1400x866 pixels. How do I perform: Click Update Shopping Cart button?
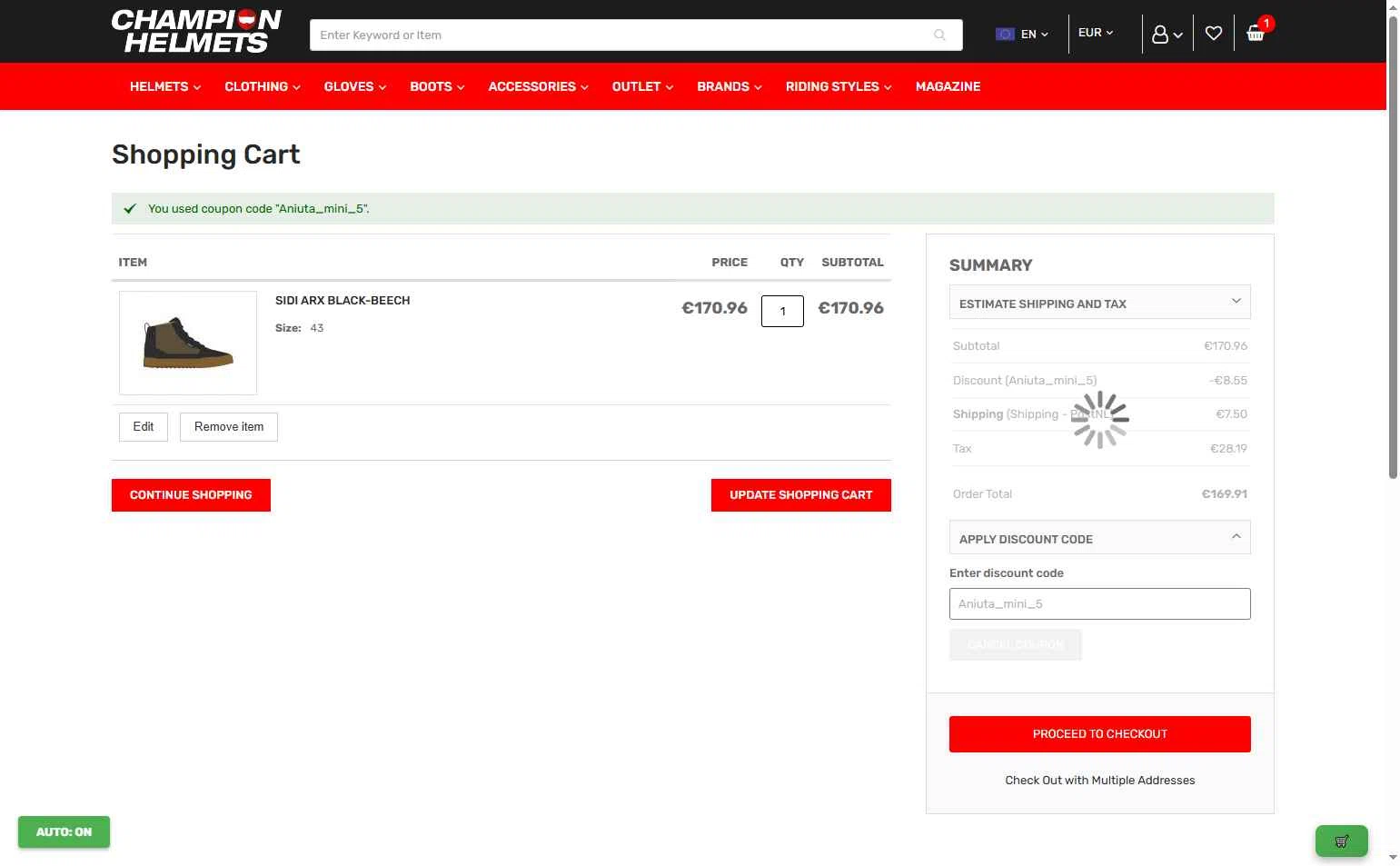pos(801,495)
